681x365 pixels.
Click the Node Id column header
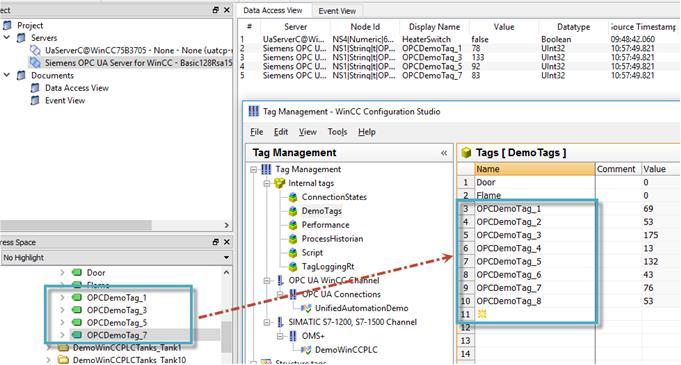point(365,27)
